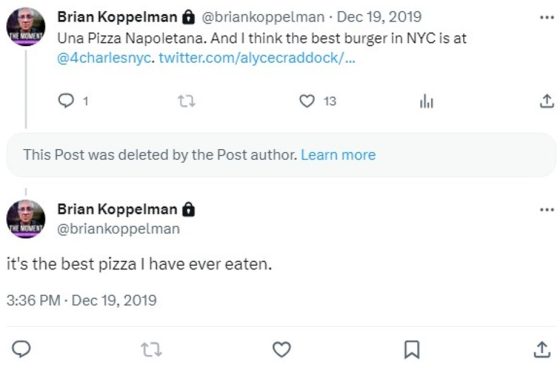This screenshot has height=373, width=560.
Task: Open the twitter.com/alycecraddock link
Action: tap(257, 58)
